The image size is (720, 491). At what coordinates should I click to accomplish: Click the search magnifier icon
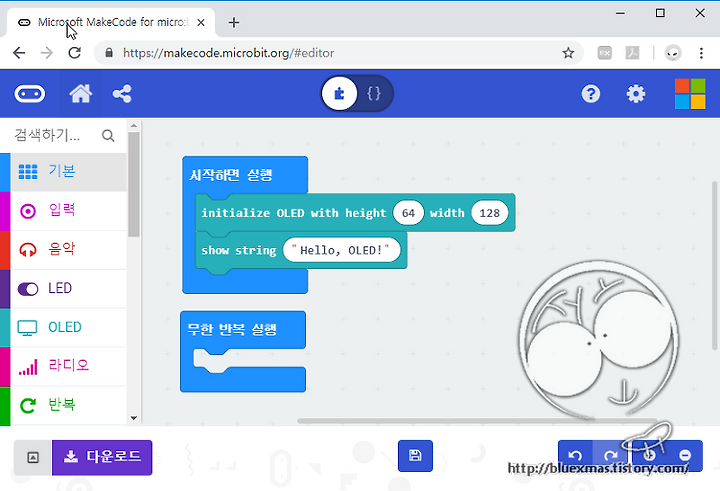coord(108,135)
